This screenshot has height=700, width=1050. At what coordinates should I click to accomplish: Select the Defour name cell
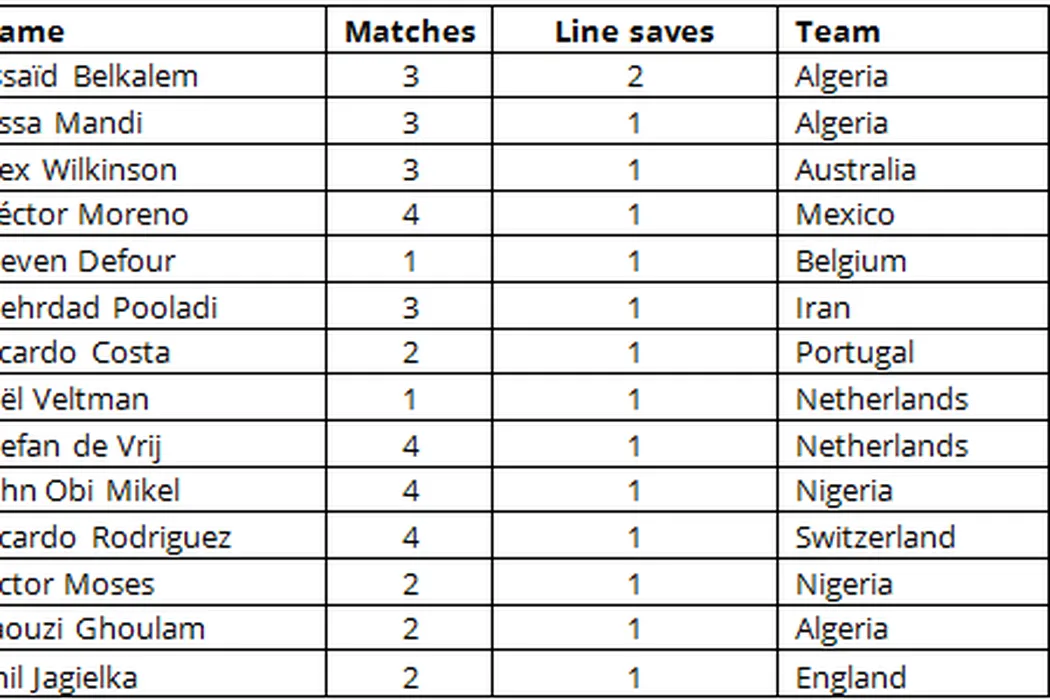click(88, 261)
